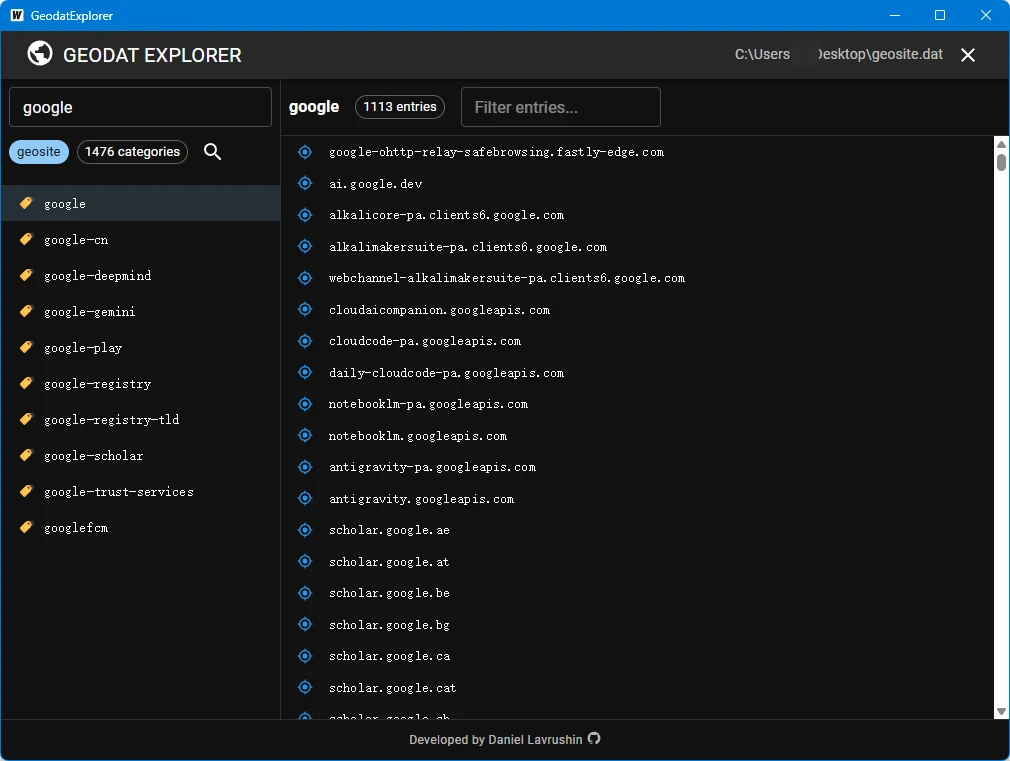Image resolution: width=1010 pixels, height=761 pixels.
Task: Click the tag icon beside google-play
Action: click(x=26, y=347)
